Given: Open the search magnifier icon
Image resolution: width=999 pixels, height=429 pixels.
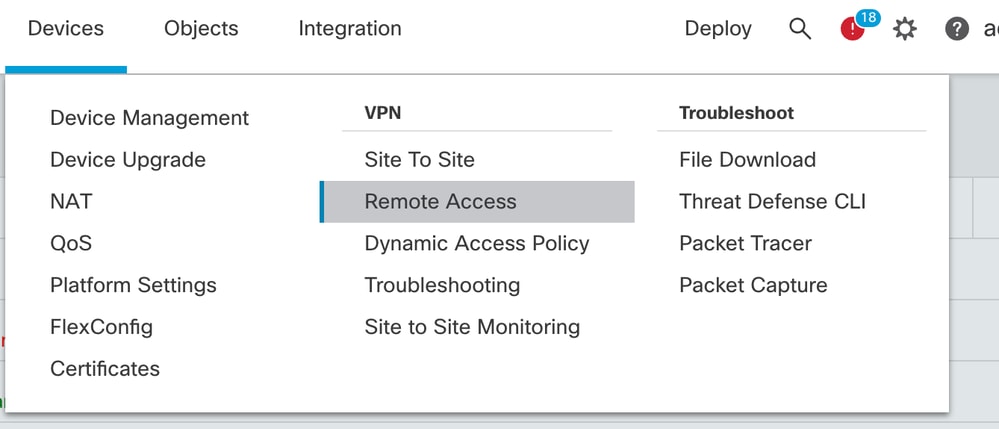Looking at the screenshot, I should coord(800,29).
